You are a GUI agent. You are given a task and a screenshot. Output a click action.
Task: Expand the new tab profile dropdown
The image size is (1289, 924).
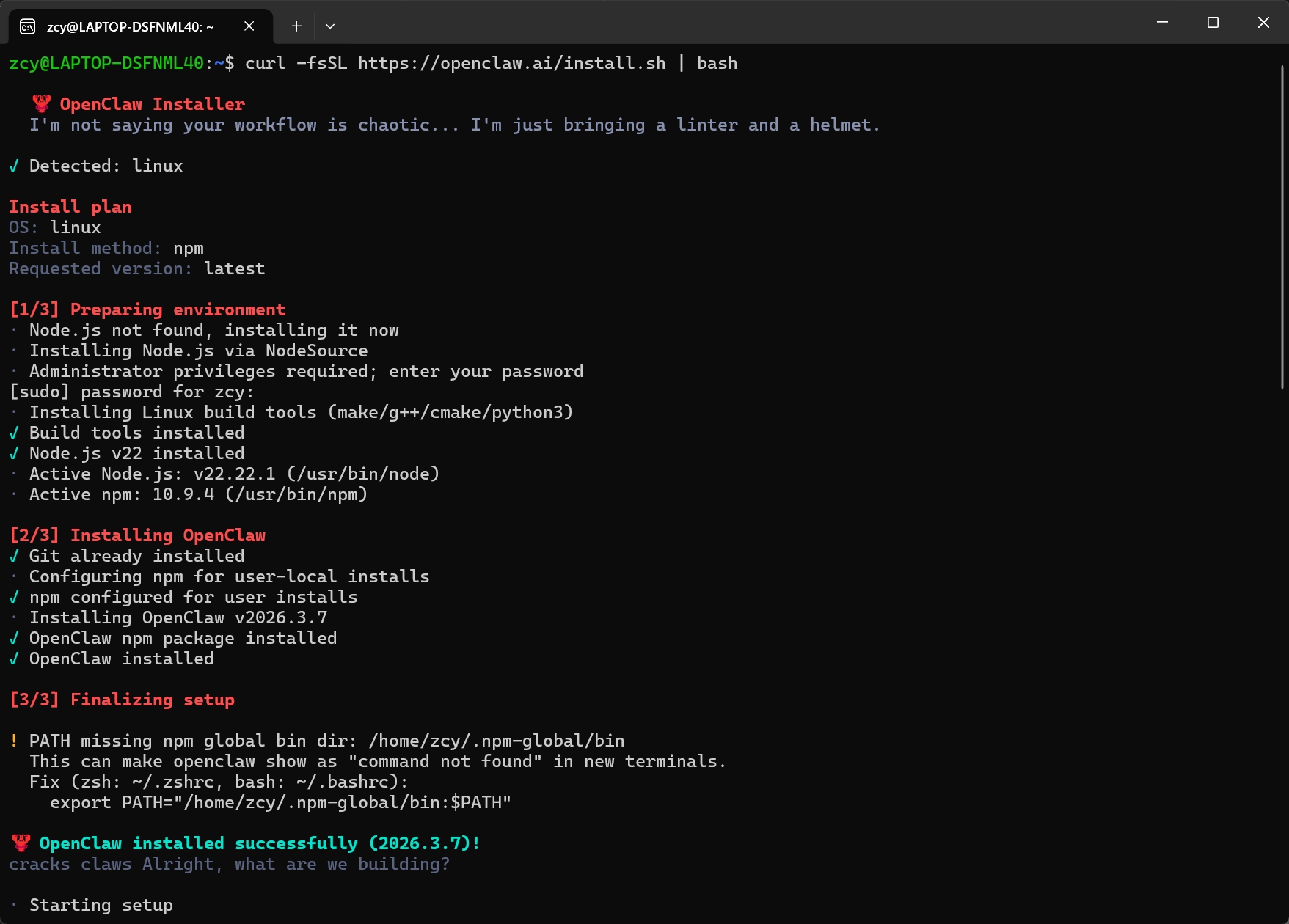tap(330, 26)
